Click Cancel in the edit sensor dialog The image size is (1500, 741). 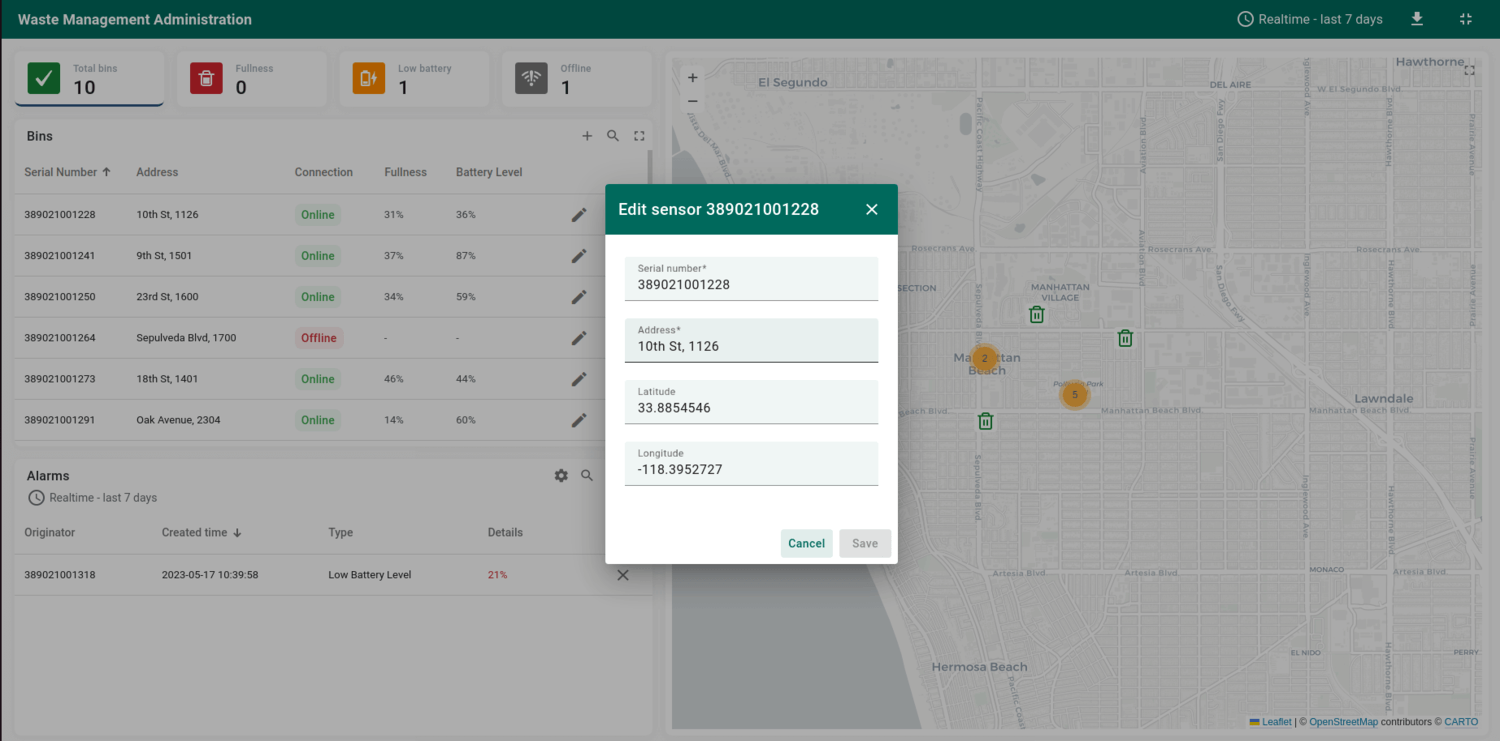click(x=806, y=543)
